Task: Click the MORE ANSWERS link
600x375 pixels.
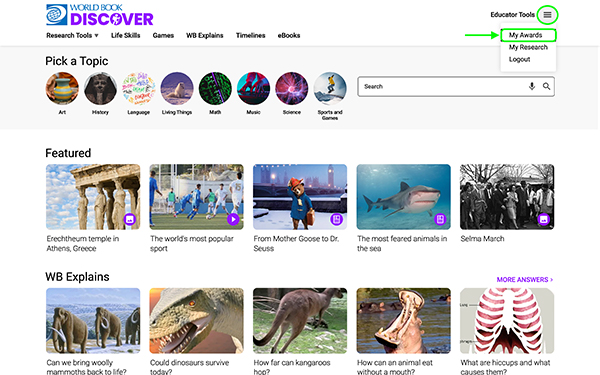Action: coord(525,280)
